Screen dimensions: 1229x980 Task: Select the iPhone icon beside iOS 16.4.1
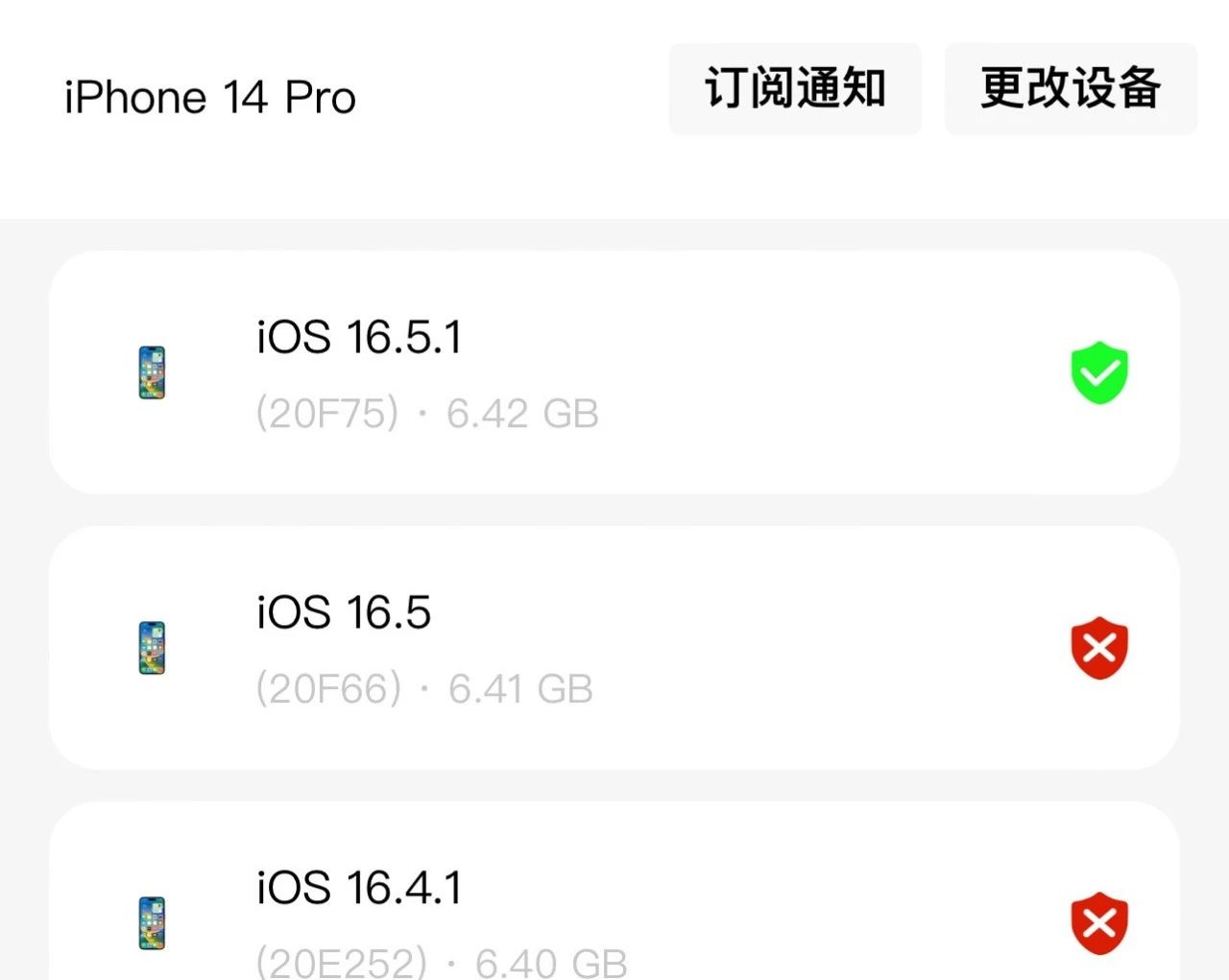151,923
